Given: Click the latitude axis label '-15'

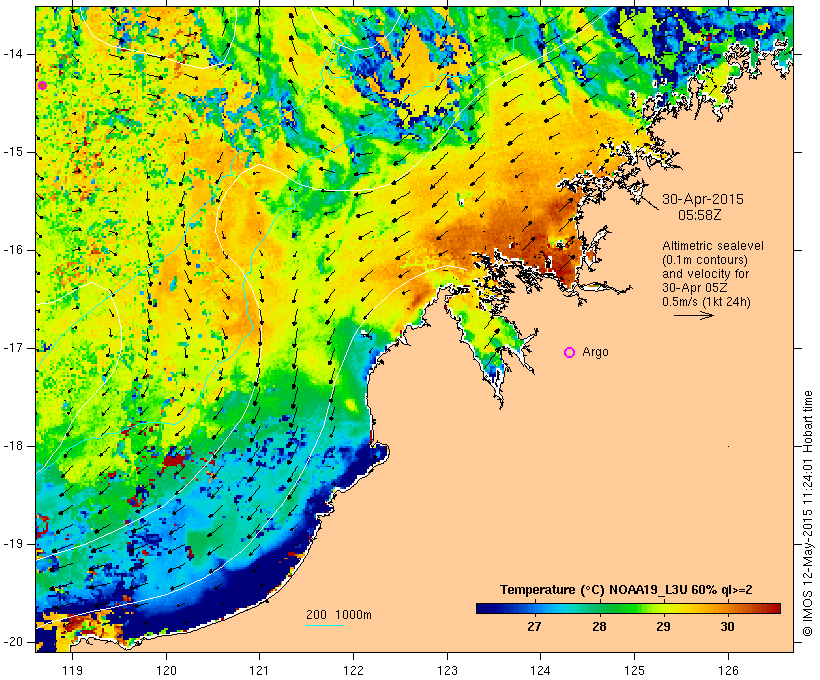Looking at the screenshot, I should pyautogui.click(x=12, y=152).
